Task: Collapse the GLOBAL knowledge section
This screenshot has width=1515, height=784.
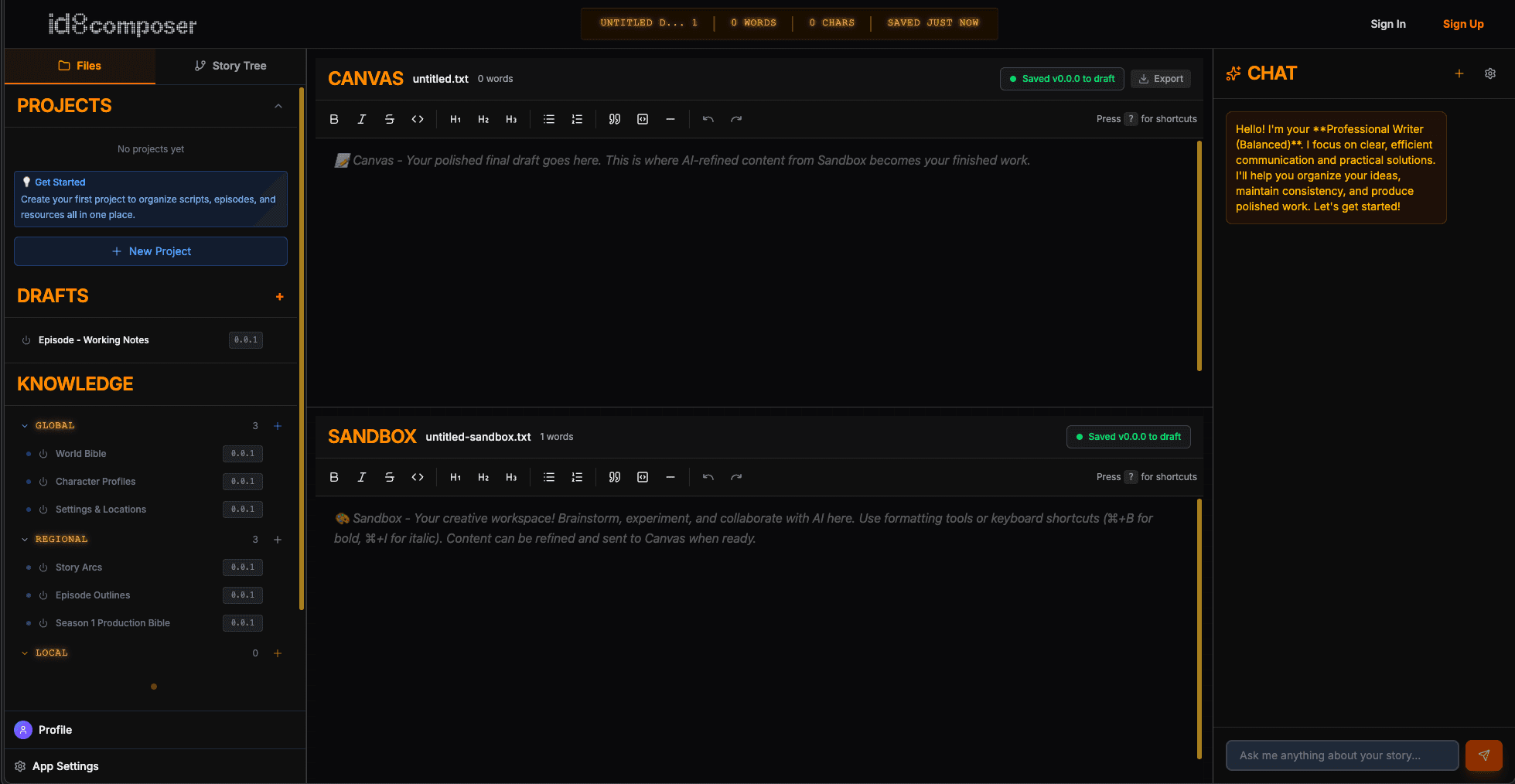Action: [24, 425]
